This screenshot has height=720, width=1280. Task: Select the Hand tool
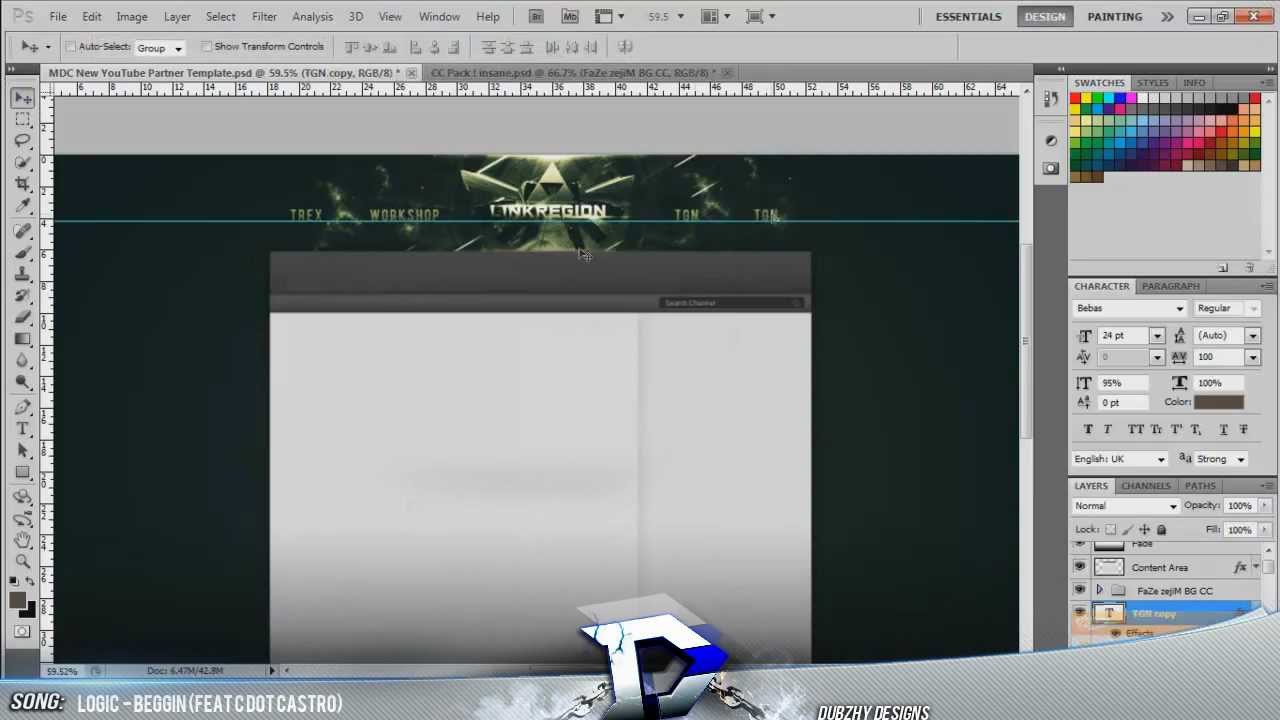coord(23,541)
